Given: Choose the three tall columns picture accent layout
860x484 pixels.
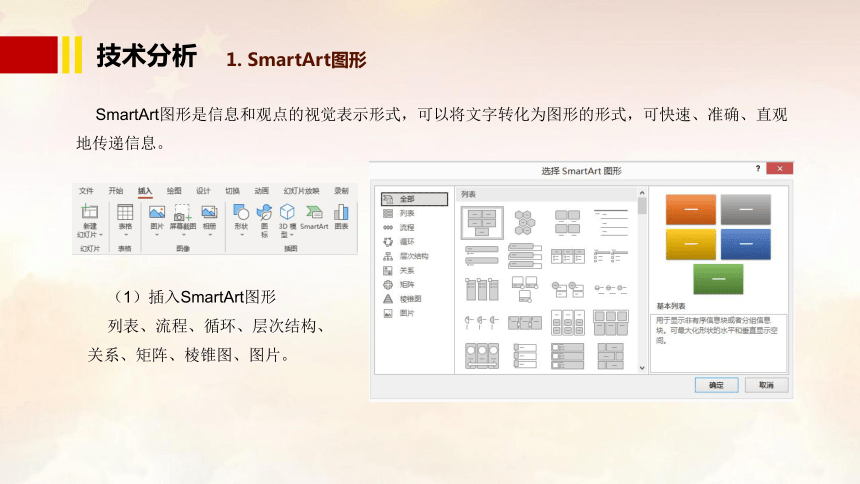Looking at the screenshot, I should tap(482, 289).
